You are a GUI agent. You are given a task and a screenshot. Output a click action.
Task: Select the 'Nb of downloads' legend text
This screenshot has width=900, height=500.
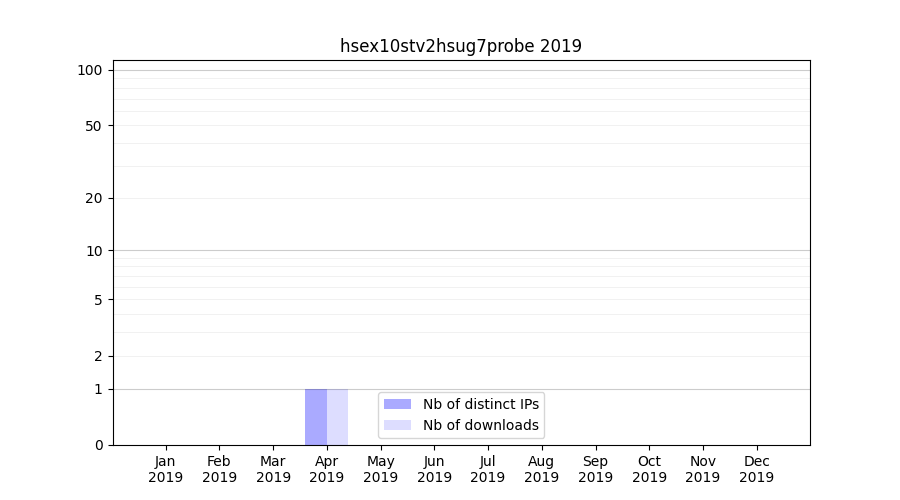click(x=480, y=425)
